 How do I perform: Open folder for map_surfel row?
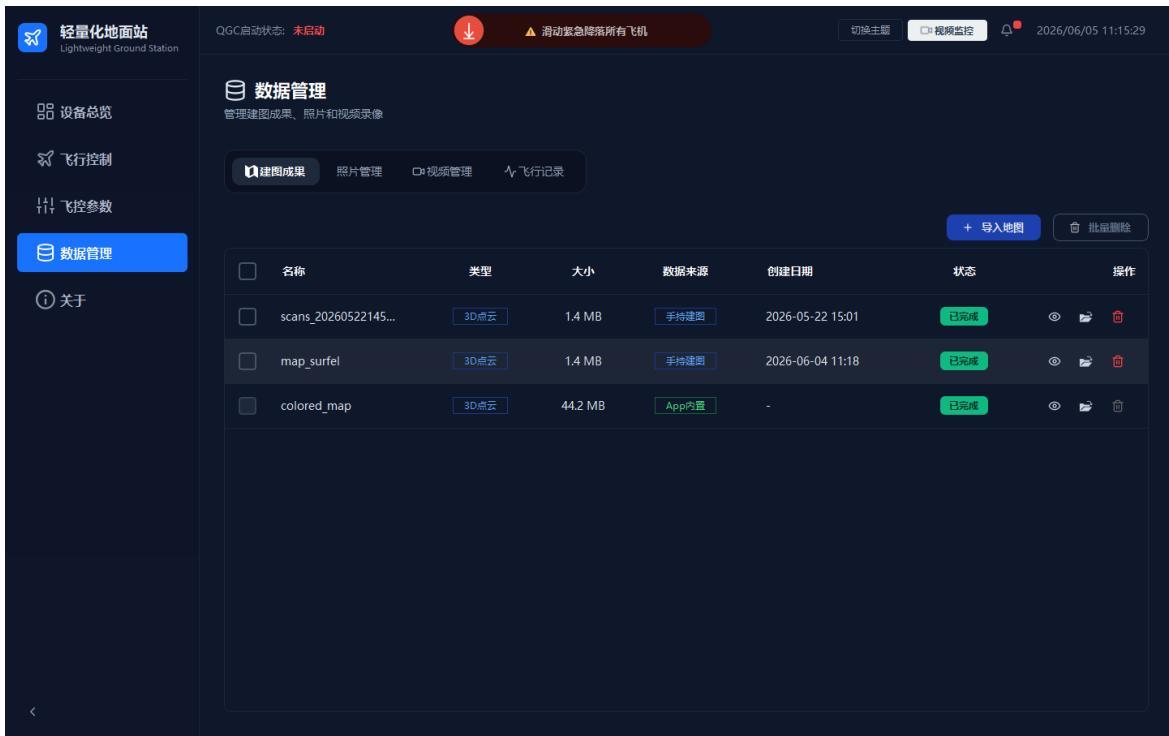[x=1086, y=362]
